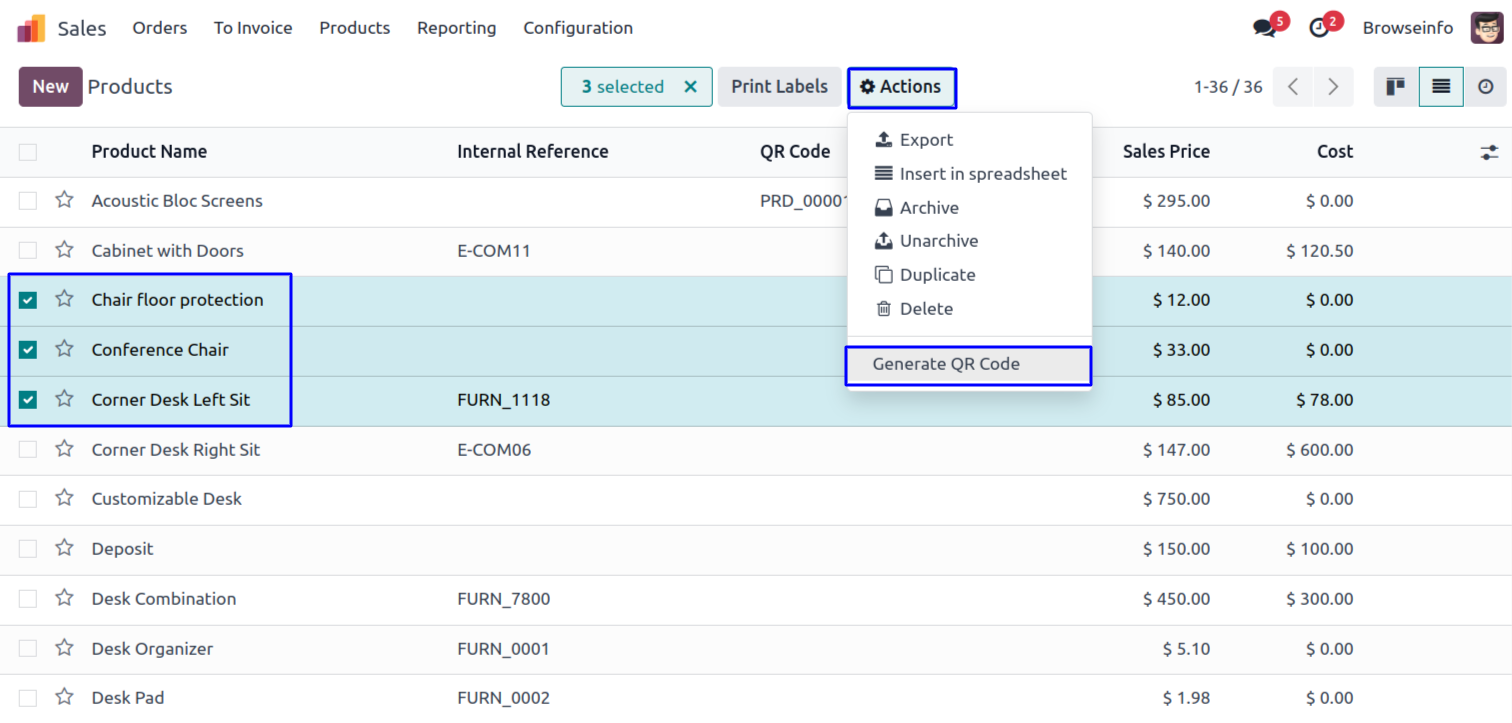Choose Generate QR Code action
Screen dimensions: 1512x723
(946, 364)
